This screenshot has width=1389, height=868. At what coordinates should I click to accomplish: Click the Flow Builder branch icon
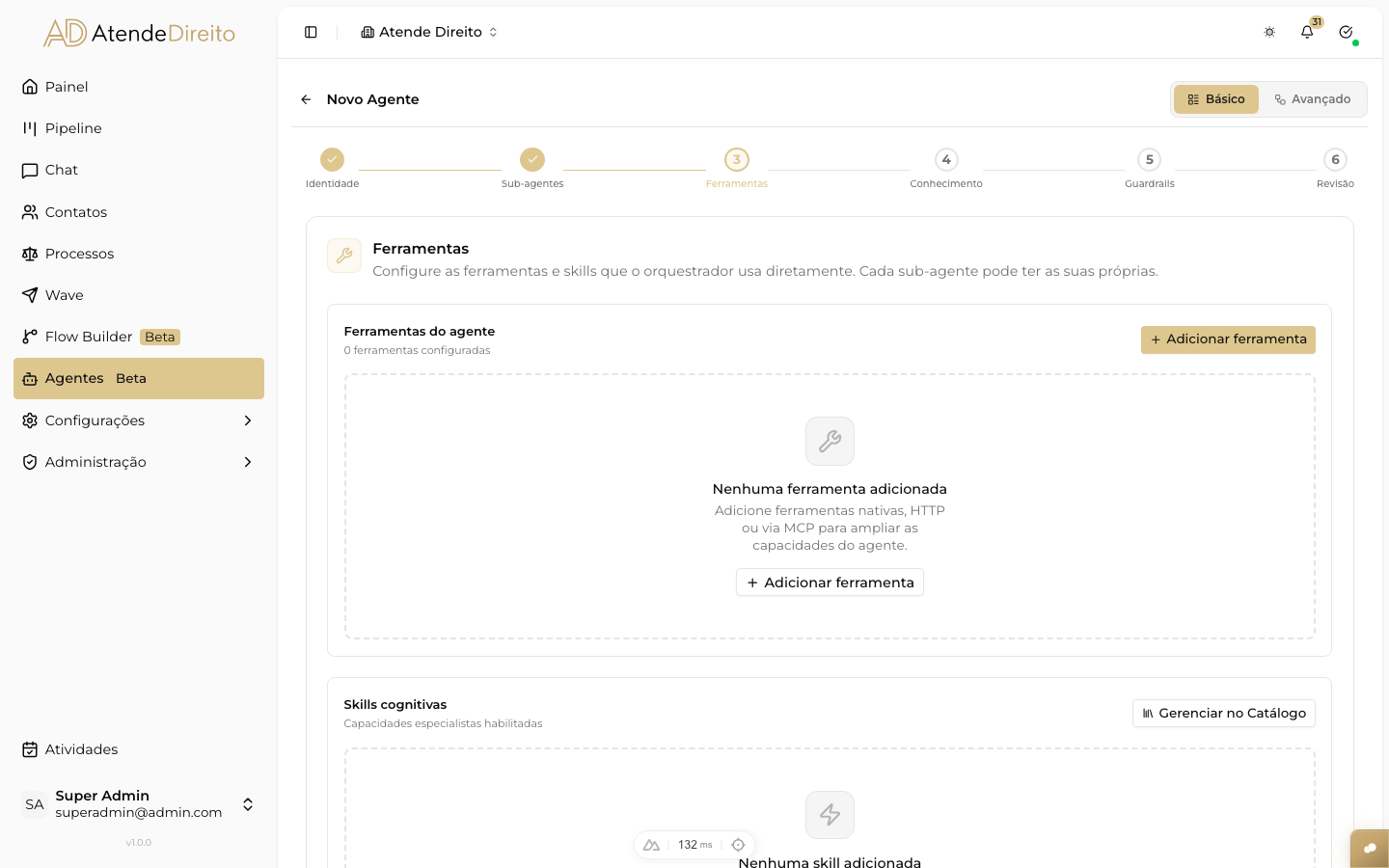30,337
